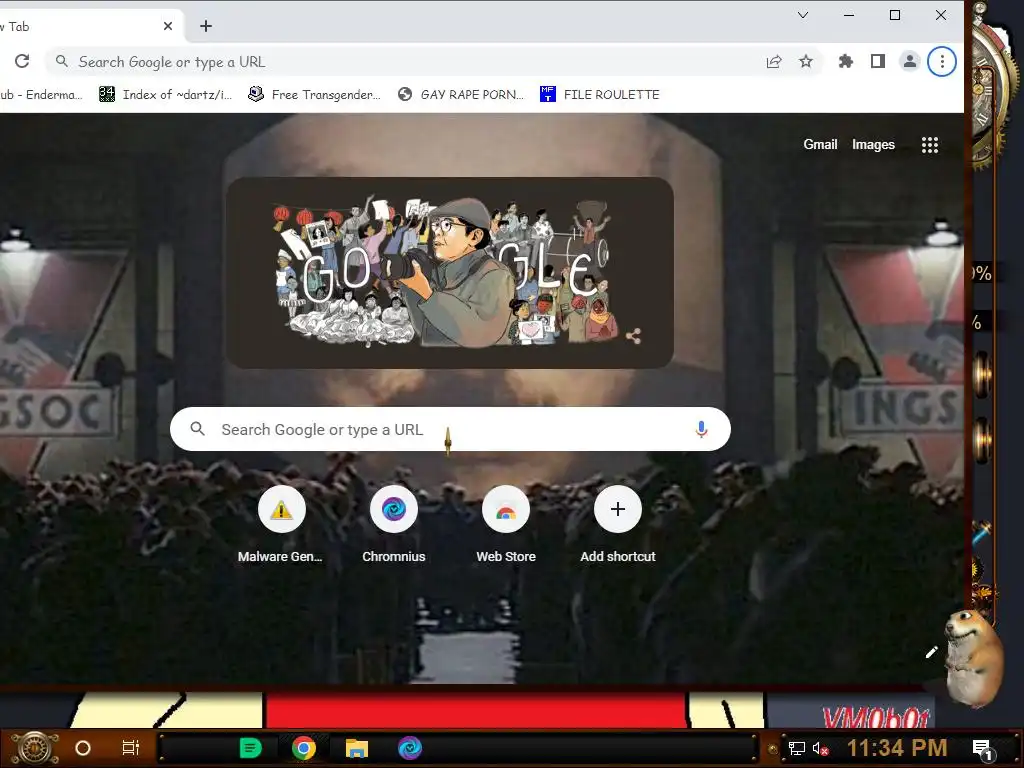The height and width of the screenshot is (768, 1024).
Task: Open the Malware Gen shortcut
Action: pyautogui.click(x=281, y=525)
